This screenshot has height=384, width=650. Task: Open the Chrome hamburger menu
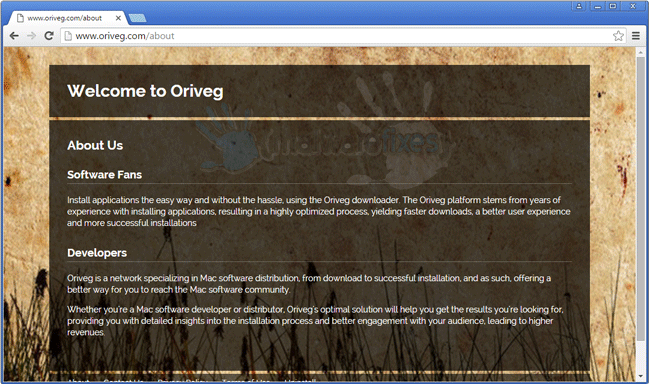click(x=636, y=36)
